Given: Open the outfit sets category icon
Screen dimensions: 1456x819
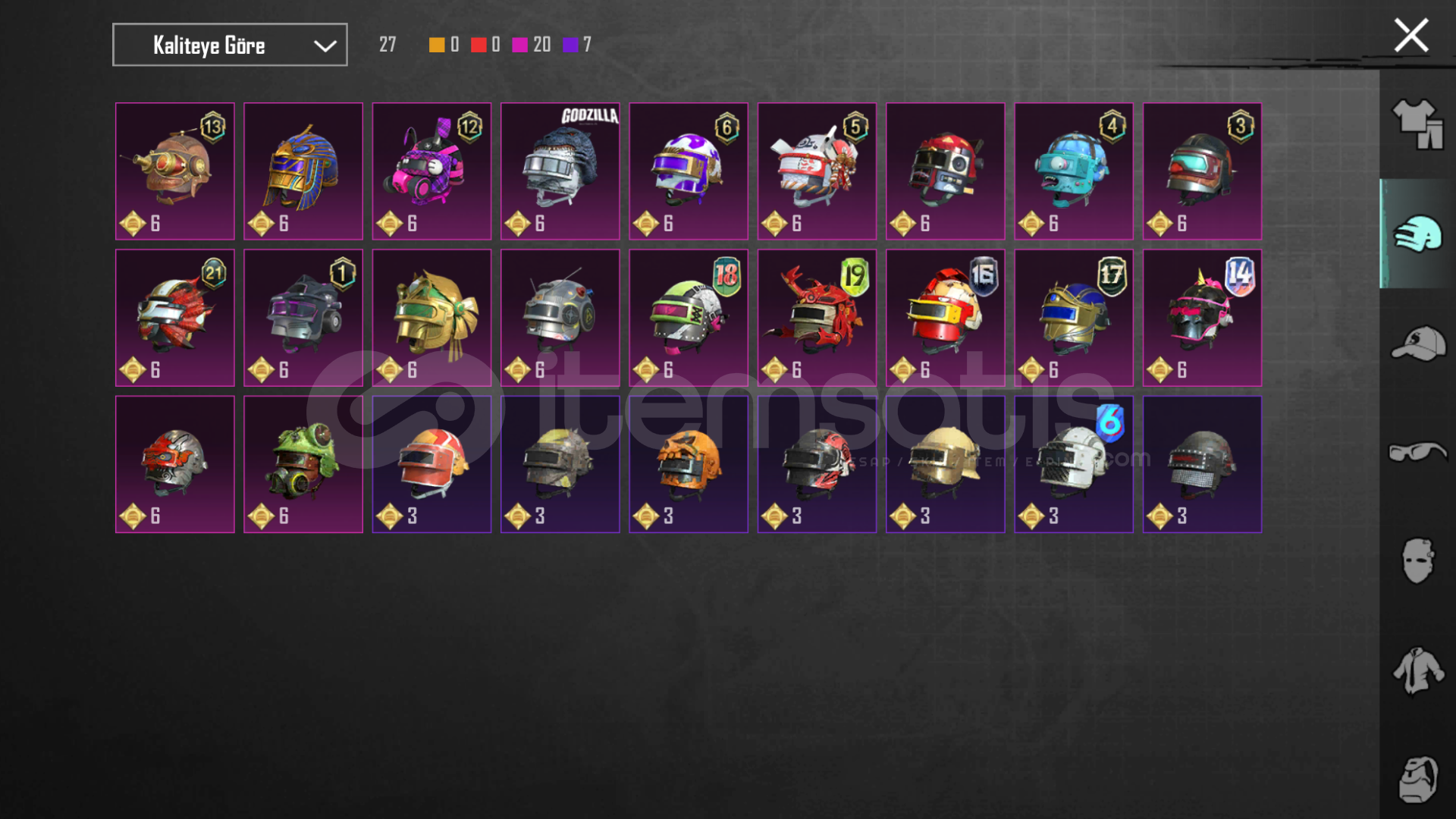Looking at the screenshot, I should 1417,124.
